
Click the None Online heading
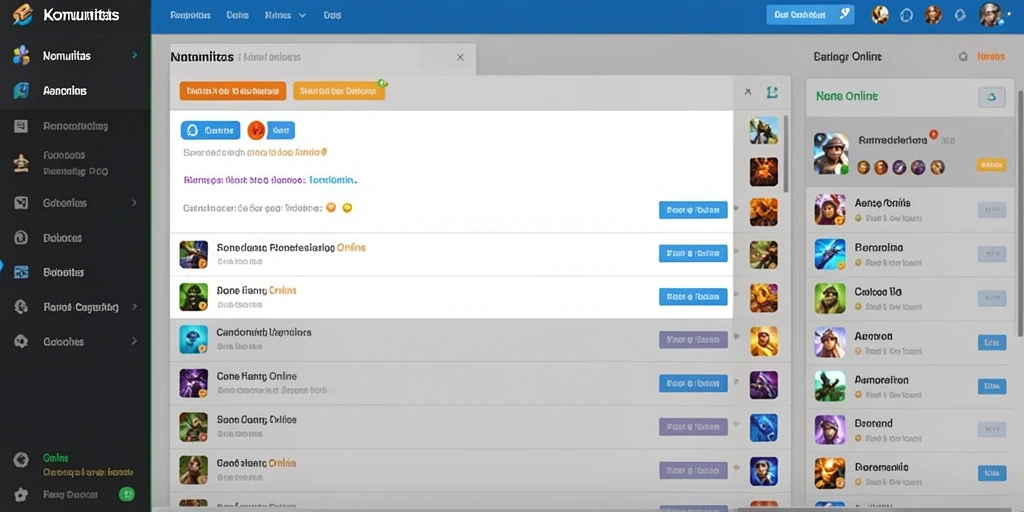tap(847, 96)
